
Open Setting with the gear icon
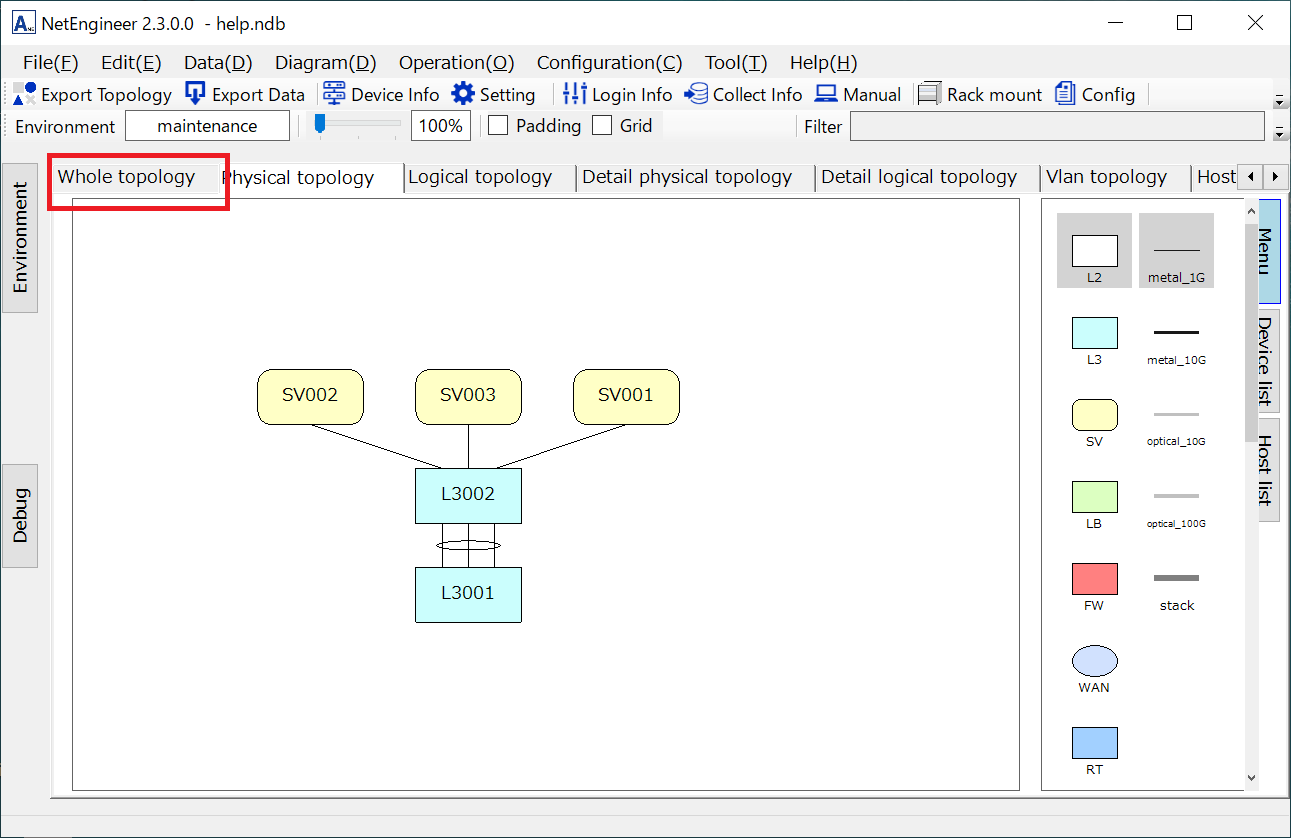463,94
